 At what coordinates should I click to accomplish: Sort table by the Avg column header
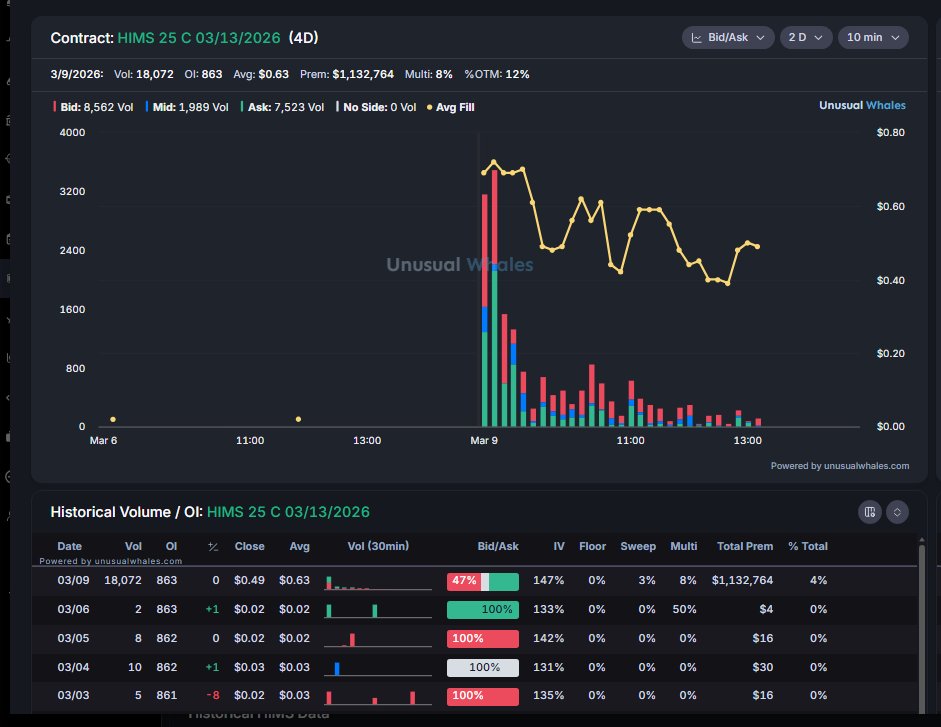tap(299, 546)
